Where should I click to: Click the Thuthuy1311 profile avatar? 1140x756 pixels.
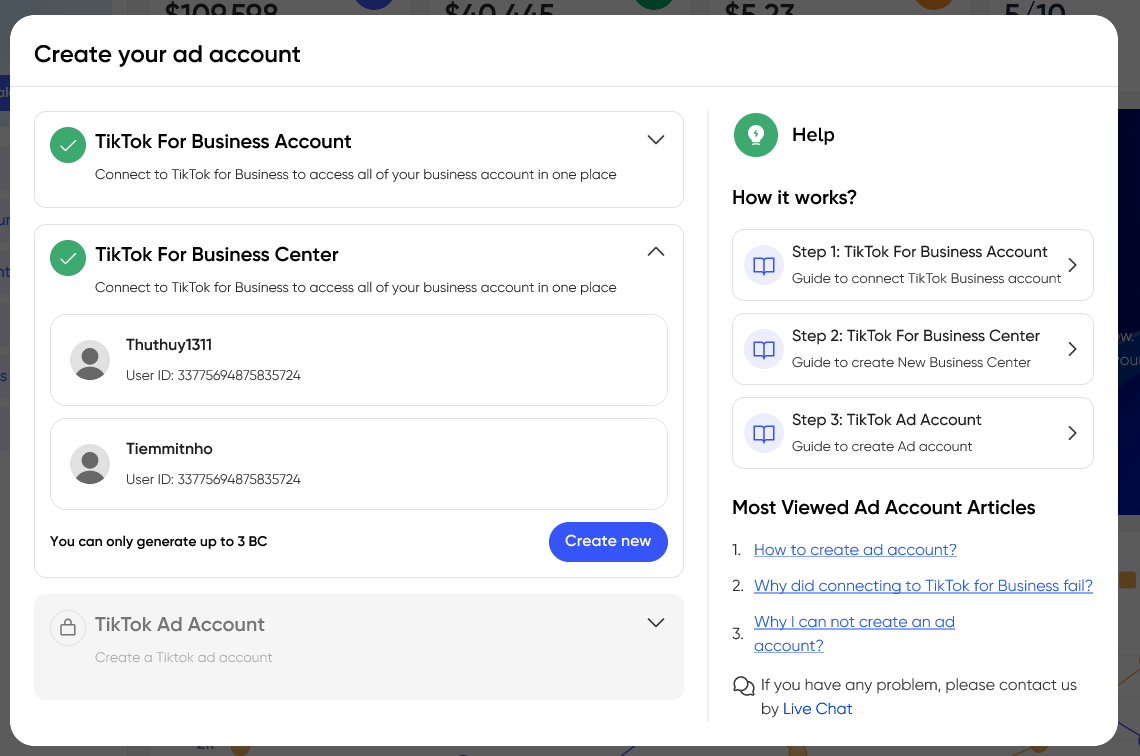tap(90, 358)
